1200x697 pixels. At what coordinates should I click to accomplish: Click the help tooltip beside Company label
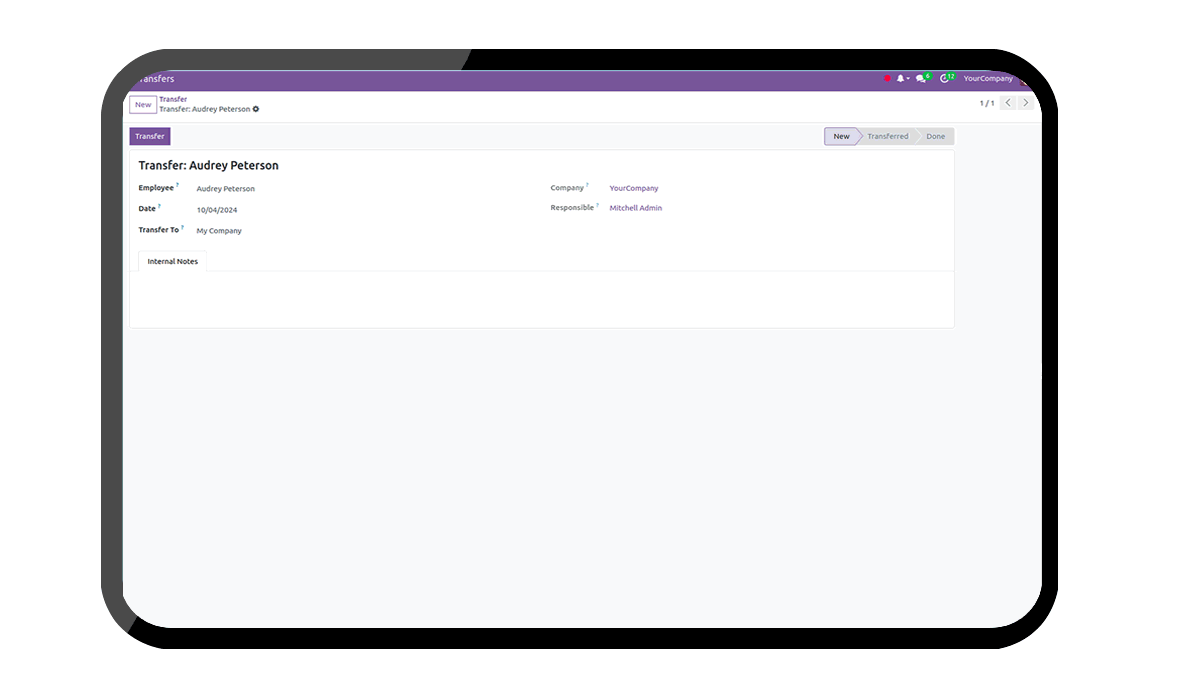587,185
